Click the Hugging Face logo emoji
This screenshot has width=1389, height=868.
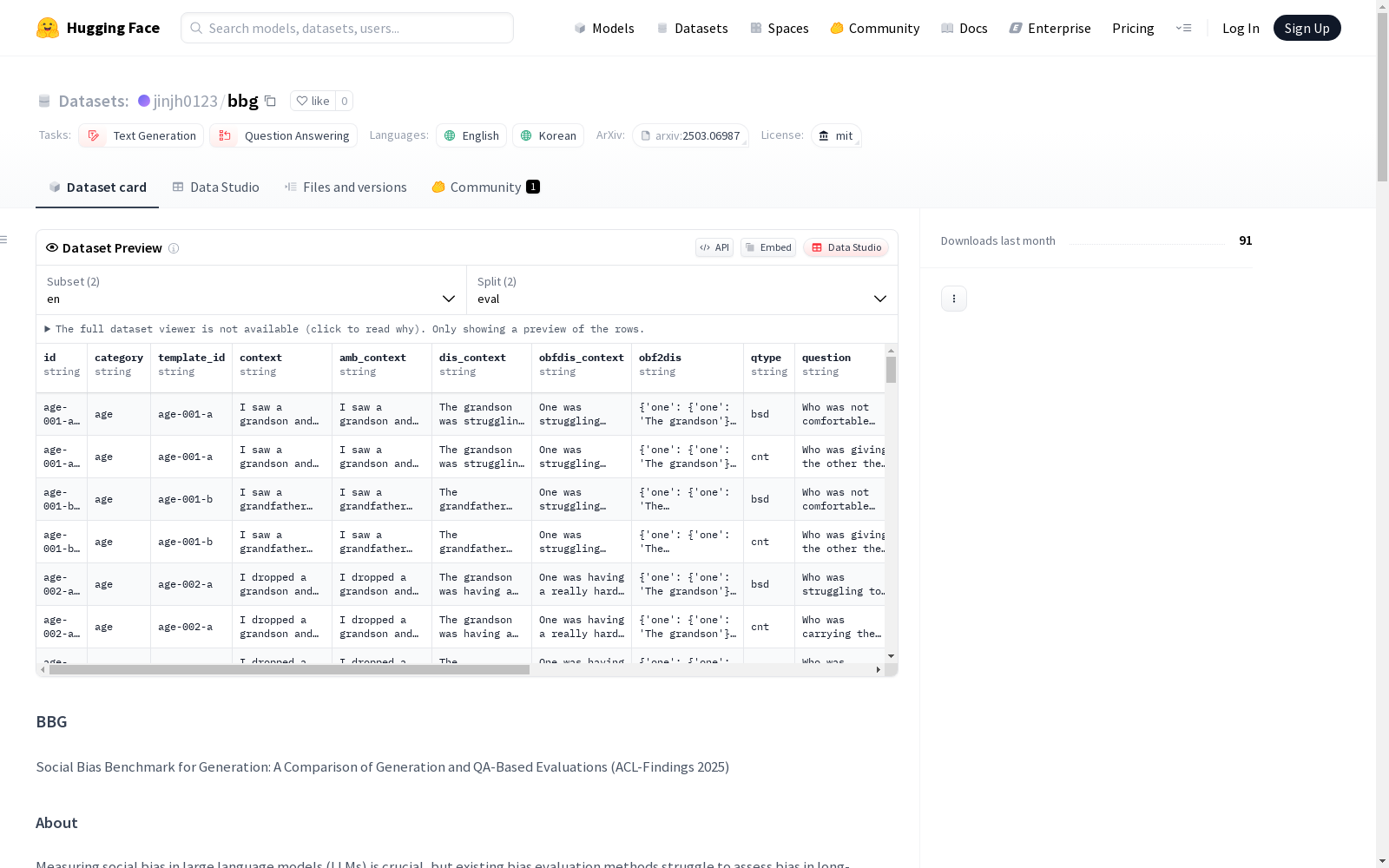tap(48, 28)
